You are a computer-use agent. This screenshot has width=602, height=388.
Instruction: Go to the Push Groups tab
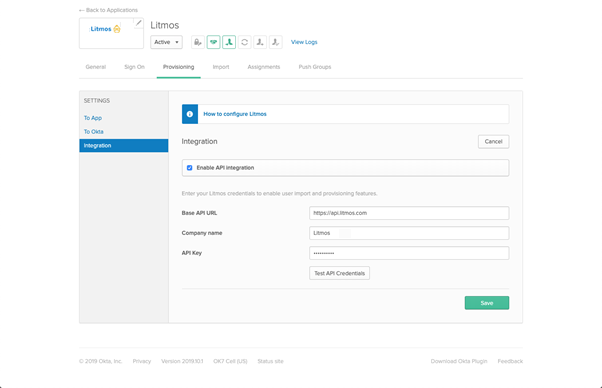(315, 67)
